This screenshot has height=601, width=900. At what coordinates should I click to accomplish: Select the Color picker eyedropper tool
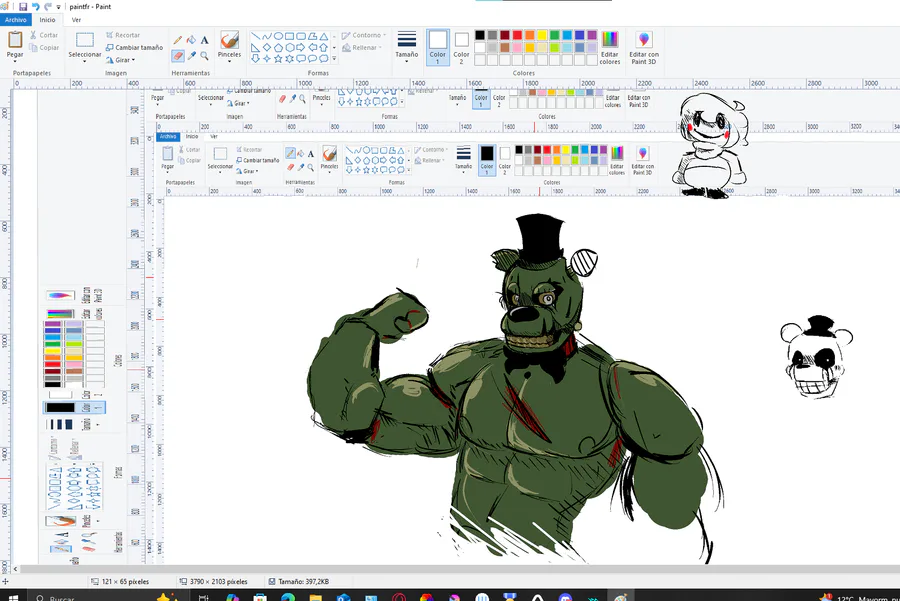[191, 56]
